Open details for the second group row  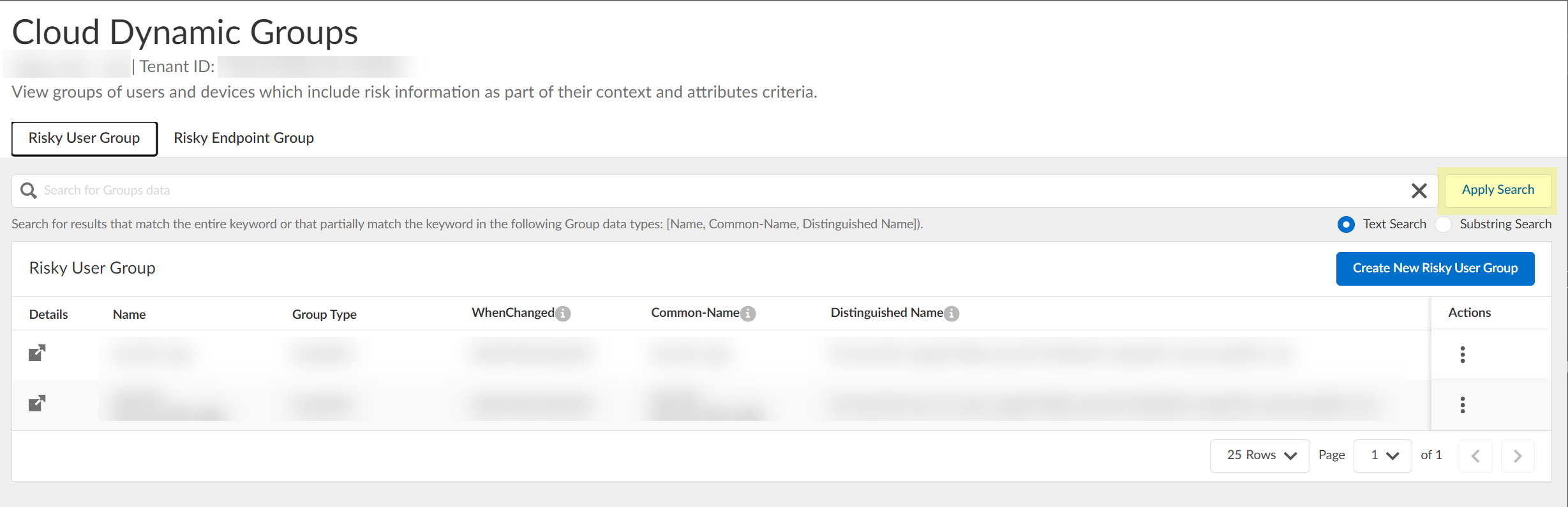37,403
